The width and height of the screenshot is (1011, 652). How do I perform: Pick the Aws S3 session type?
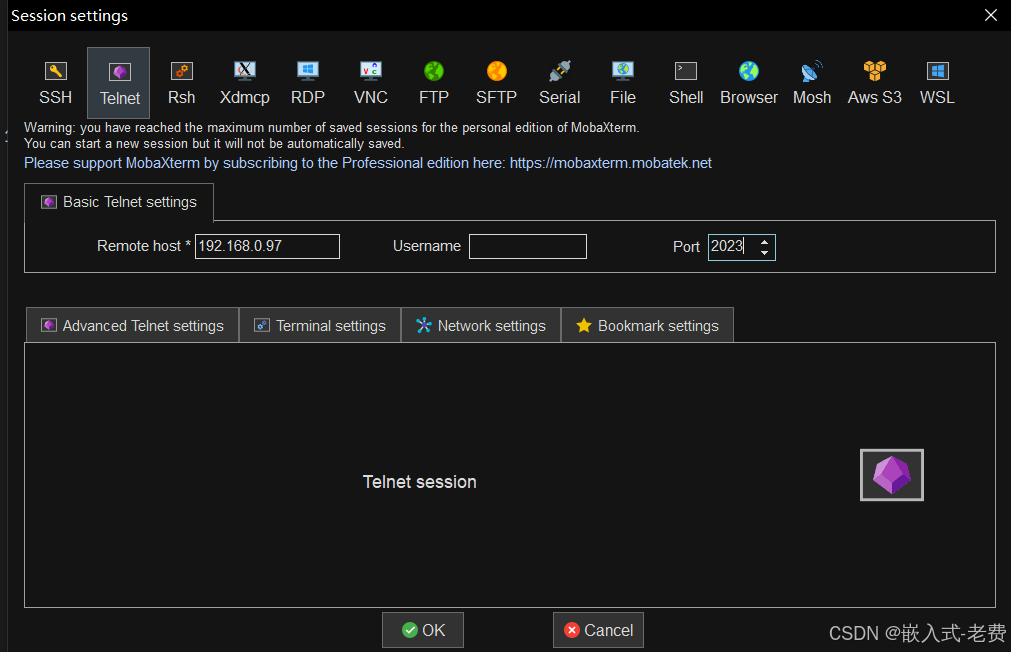[x=874, y=83]
